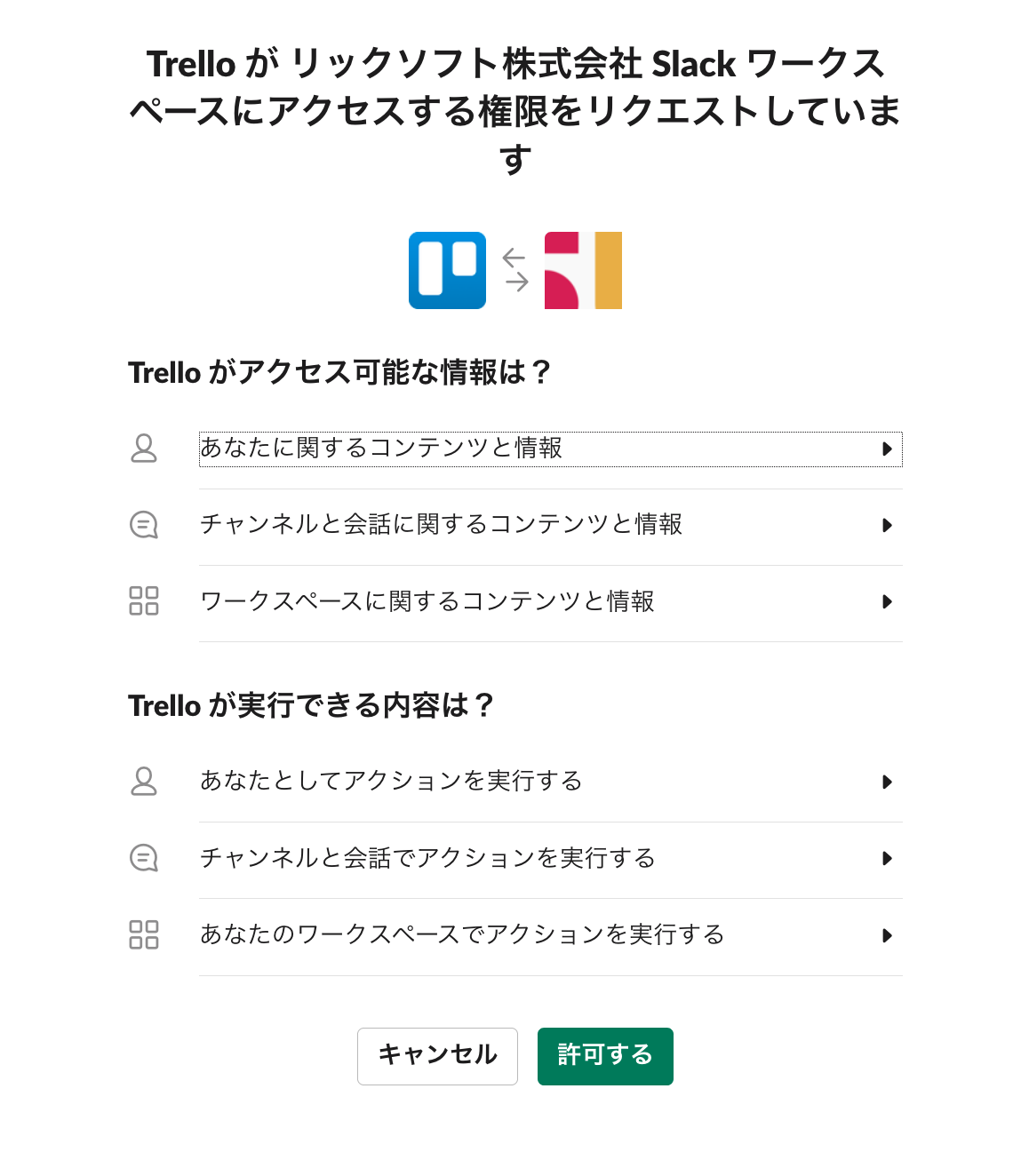Image resolution: width=1013 pixels, height=1176 pixels.
Task: Click the bidirectional arrows between logos
Action: pos(515,270)
